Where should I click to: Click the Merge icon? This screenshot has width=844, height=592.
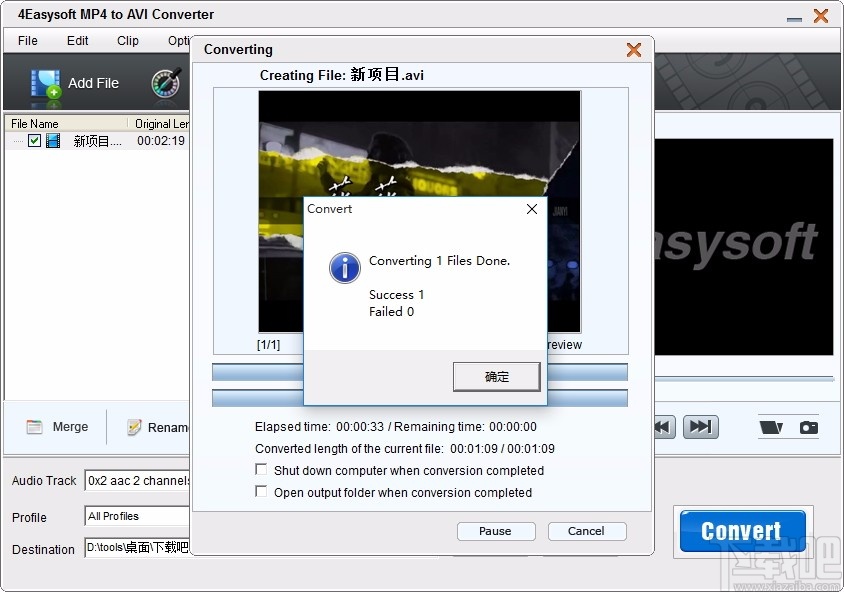(36, 426)
